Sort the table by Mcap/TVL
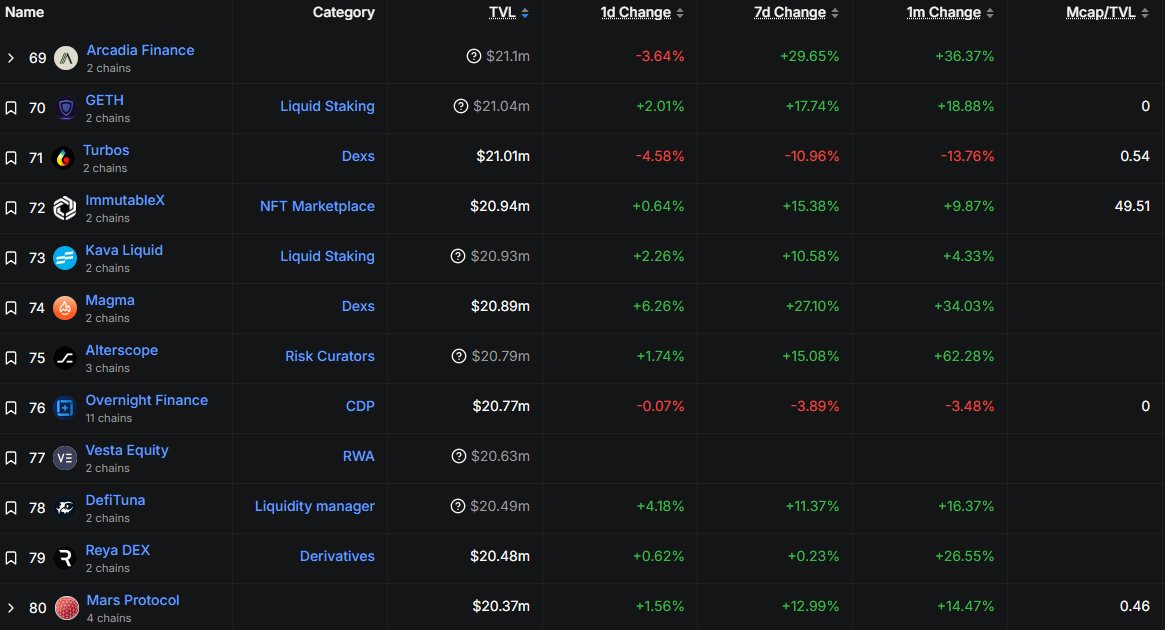The width and height of the screenshot is (1165, 630). pyautogui.click(x=1108, y=13)
